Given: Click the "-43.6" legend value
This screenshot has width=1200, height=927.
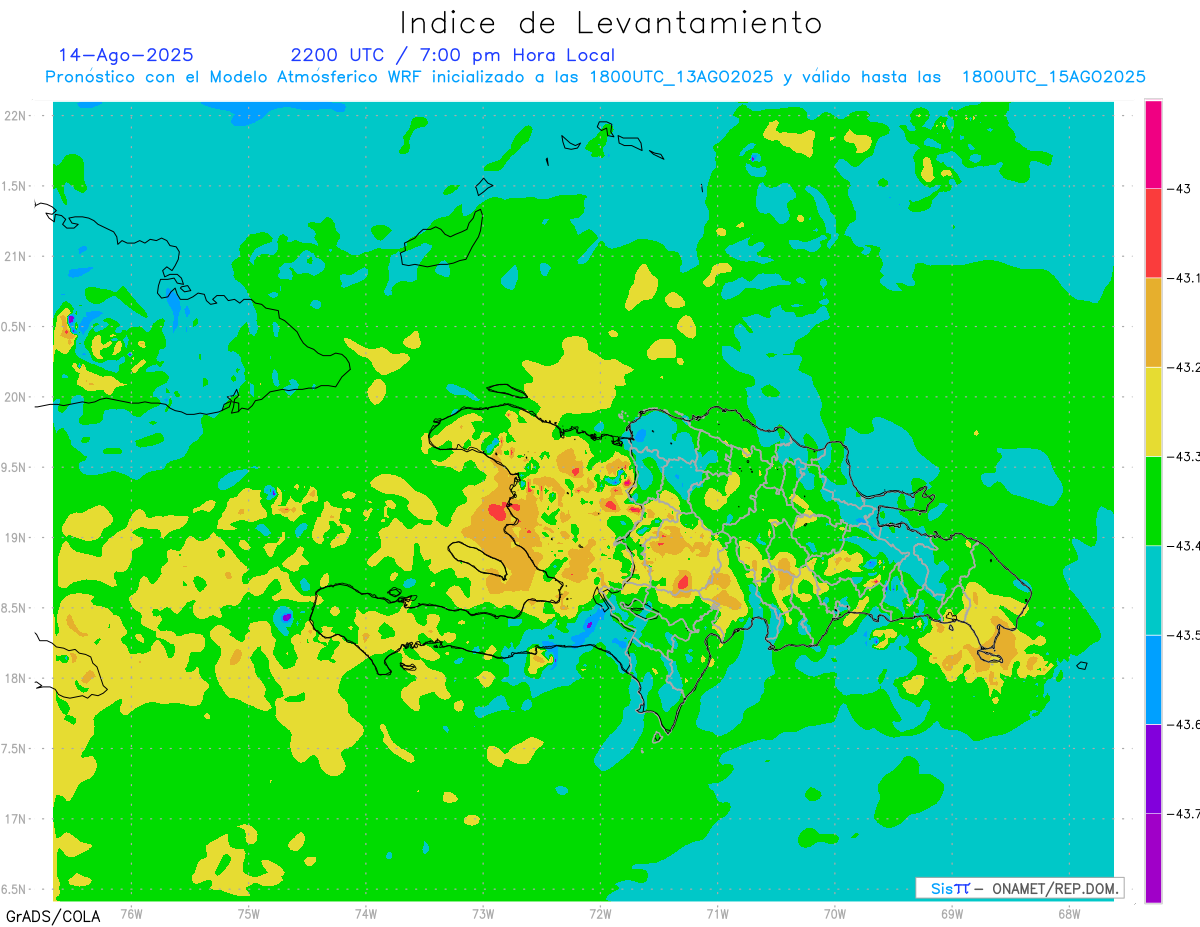Looking at the screenshot, I should tap(1183, 724).
